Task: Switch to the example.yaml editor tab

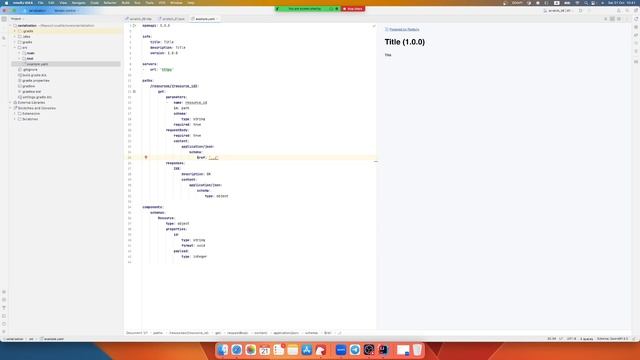Action: 204,19
